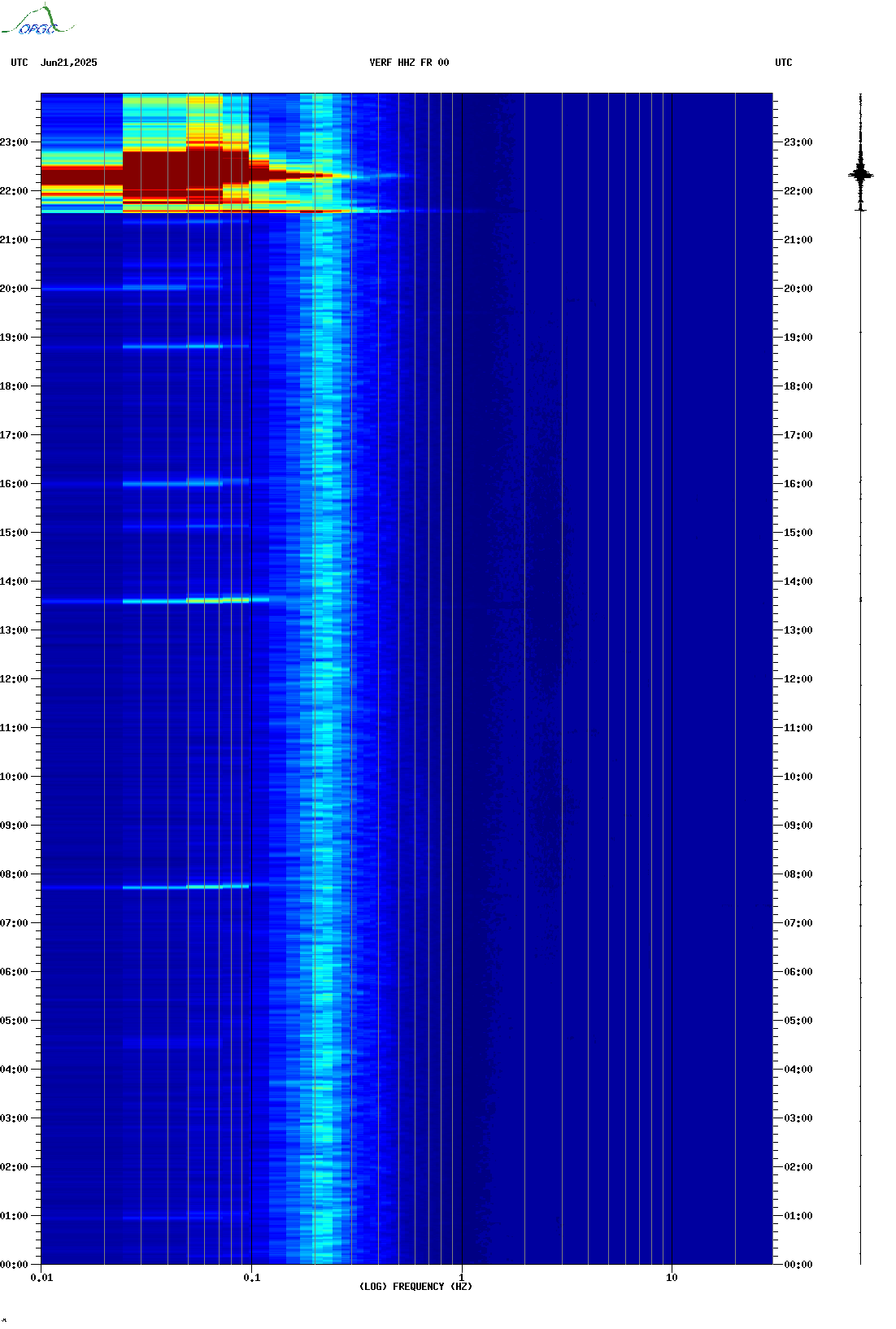896x1329 pixels.
Task: Click the UTC label beside the date
Action: click(20, 63)
